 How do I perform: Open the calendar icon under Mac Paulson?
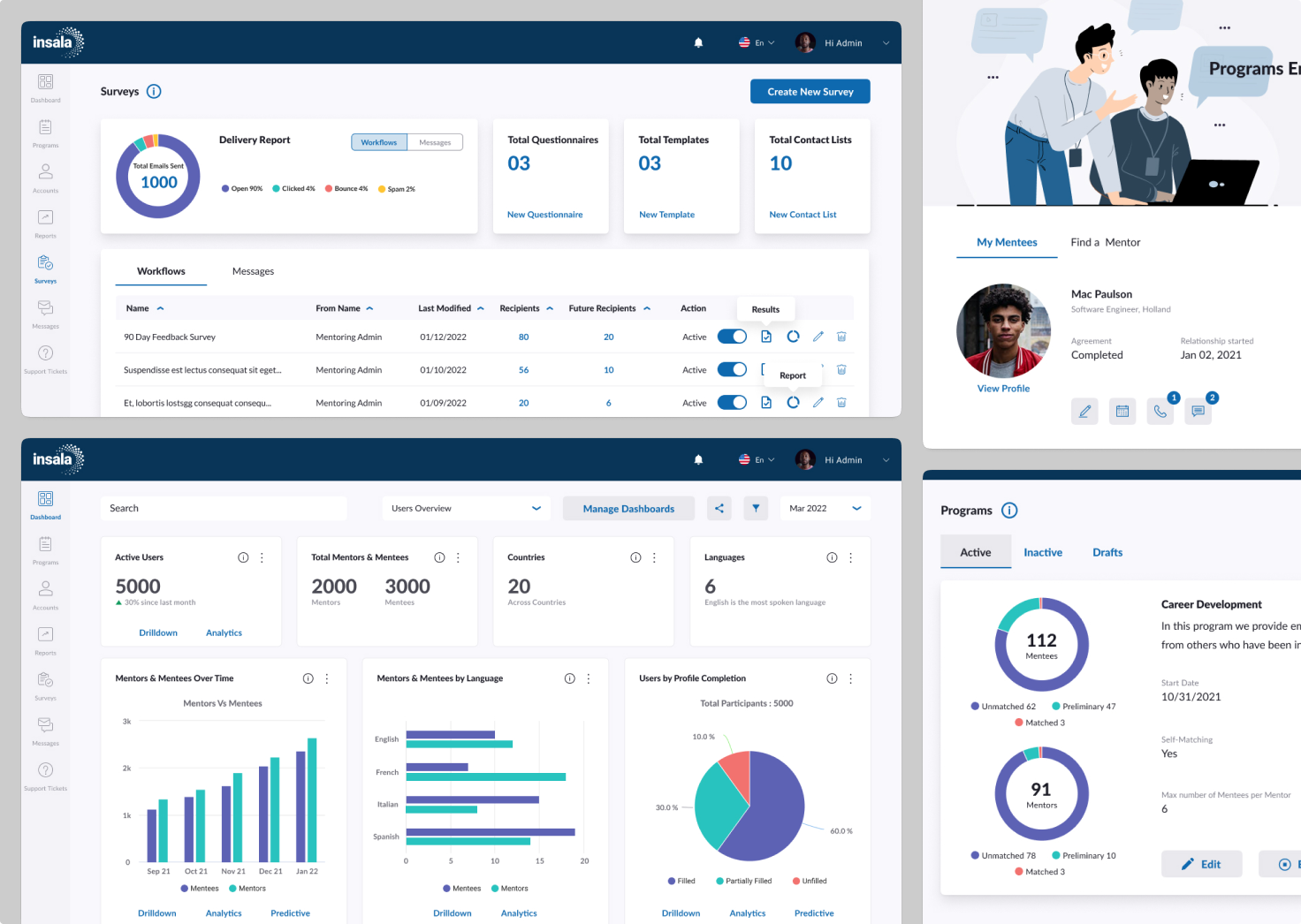pyautogui.click(x=1122, y=411)
